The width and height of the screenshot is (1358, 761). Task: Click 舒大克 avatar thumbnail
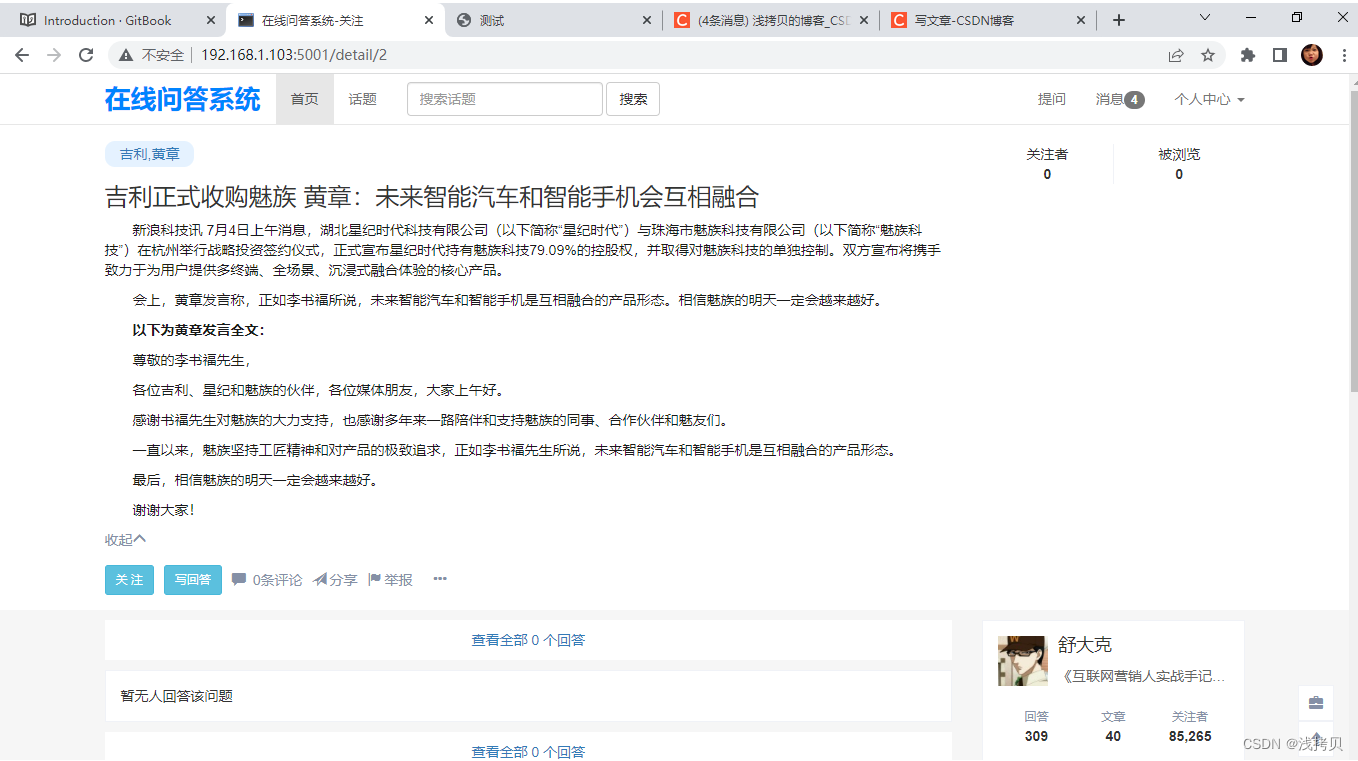(x=1022, y=661)
